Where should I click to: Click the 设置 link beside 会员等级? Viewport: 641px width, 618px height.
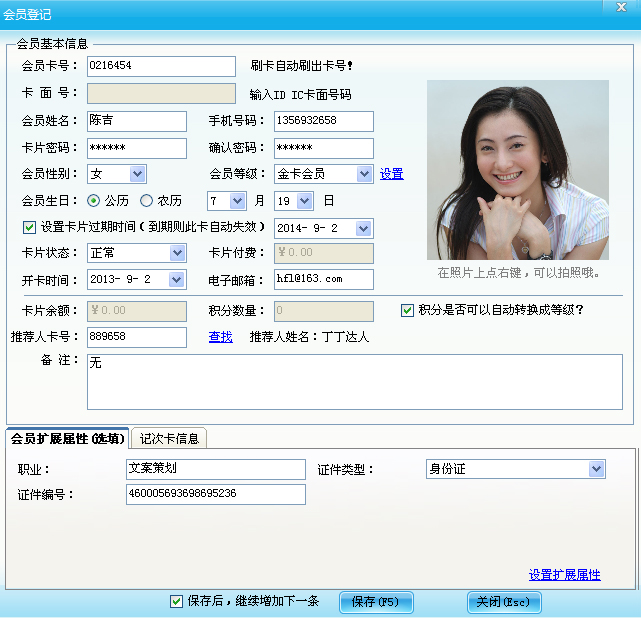tap(391, 174)
